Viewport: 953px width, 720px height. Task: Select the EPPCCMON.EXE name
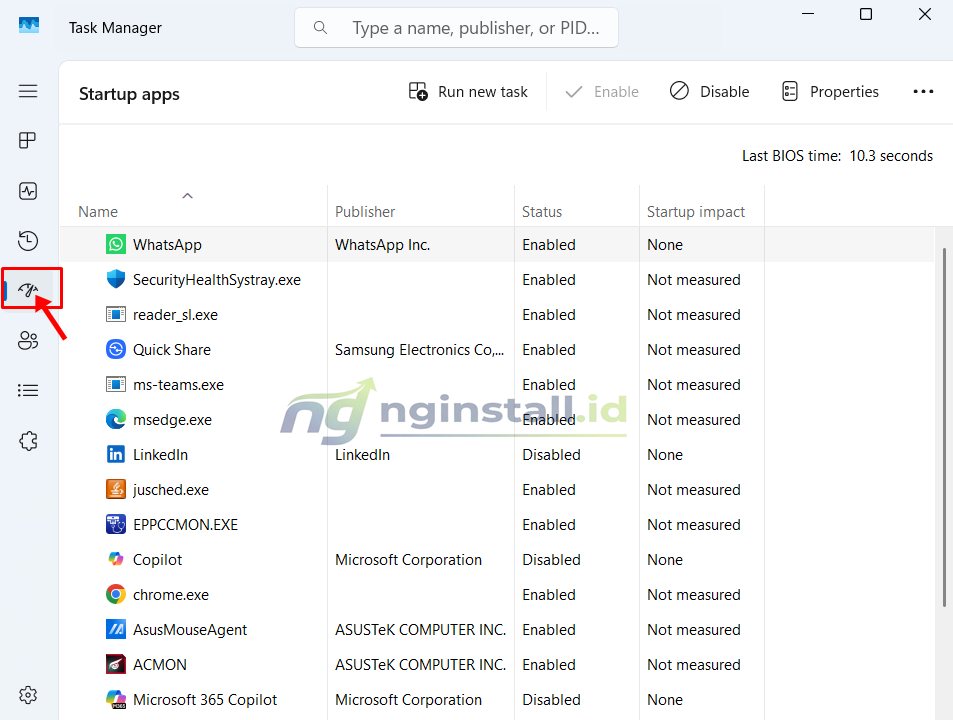(x=185, y=525)
